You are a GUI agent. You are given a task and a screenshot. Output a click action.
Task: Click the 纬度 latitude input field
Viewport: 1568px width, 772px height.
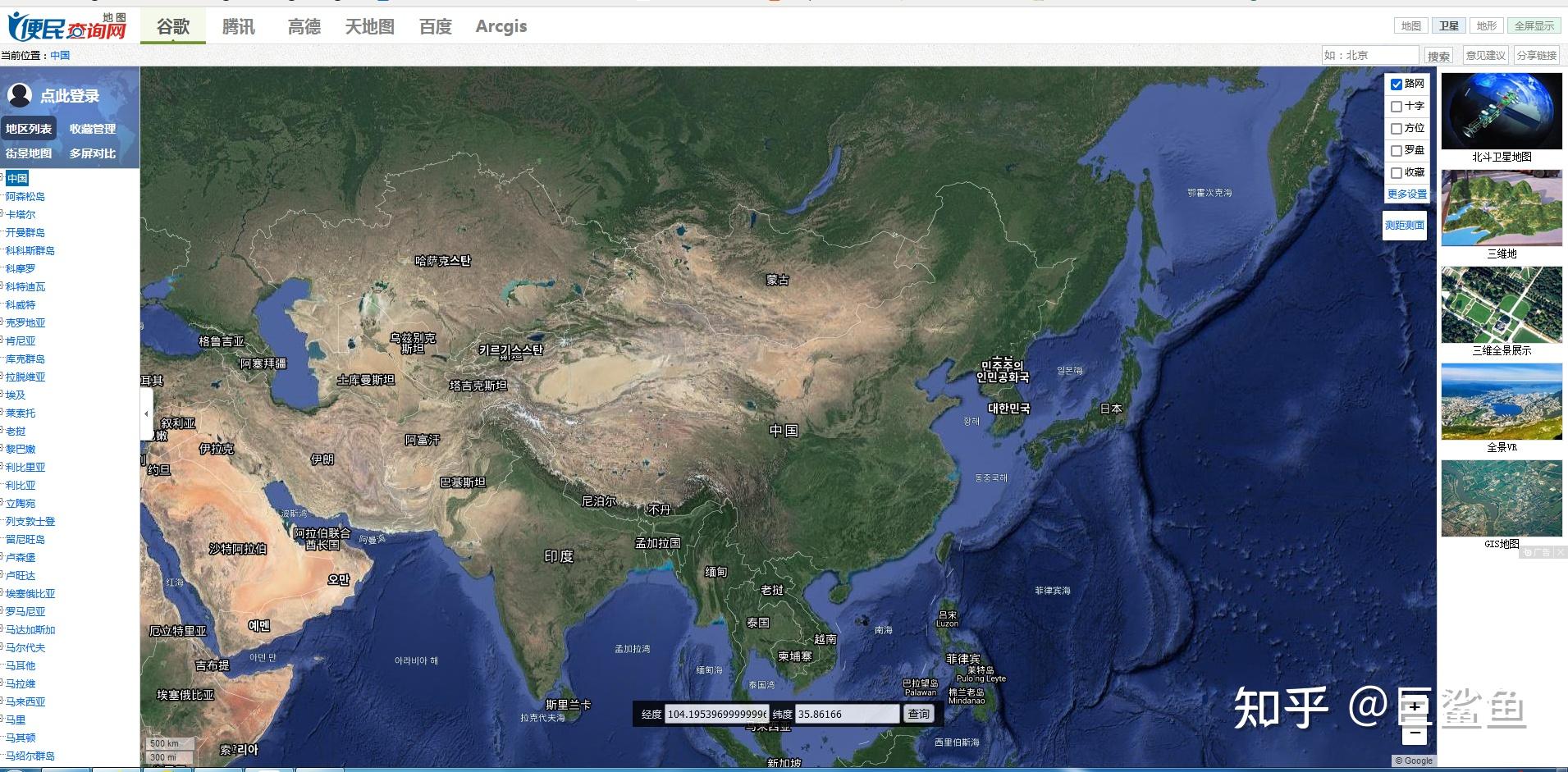(x=847, y=714)
